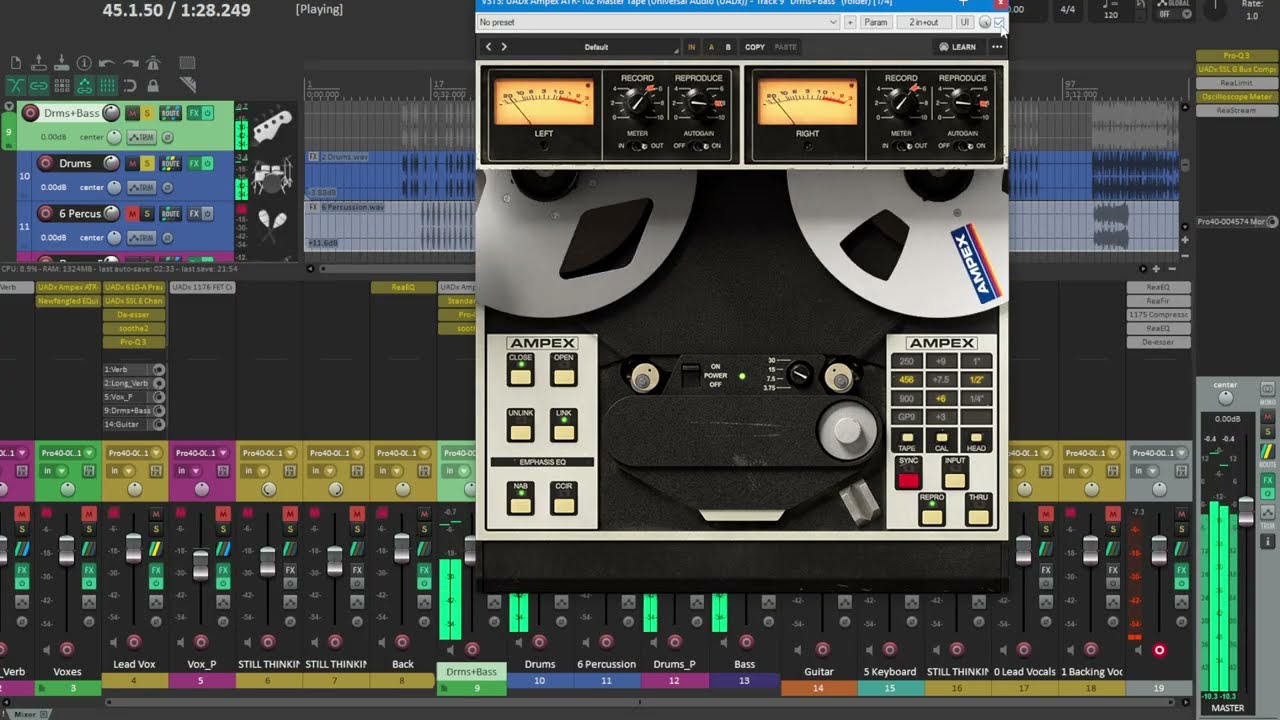The height and width of the screenshot is (720, 1280).
Task: Open input dropdown on Voxes mixer strip
Action: [x=54, y=471]
